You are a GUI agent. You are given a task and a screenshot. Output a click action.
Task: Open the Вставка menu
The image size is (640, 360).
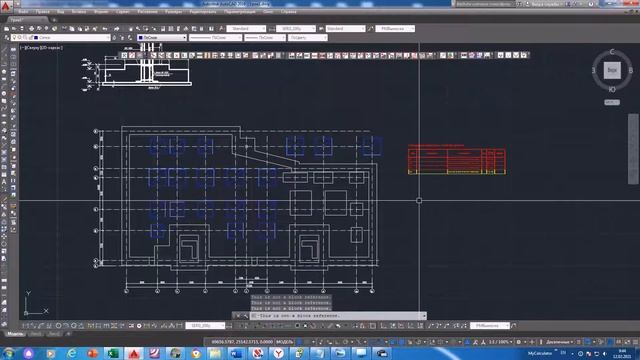coord(79,12)
